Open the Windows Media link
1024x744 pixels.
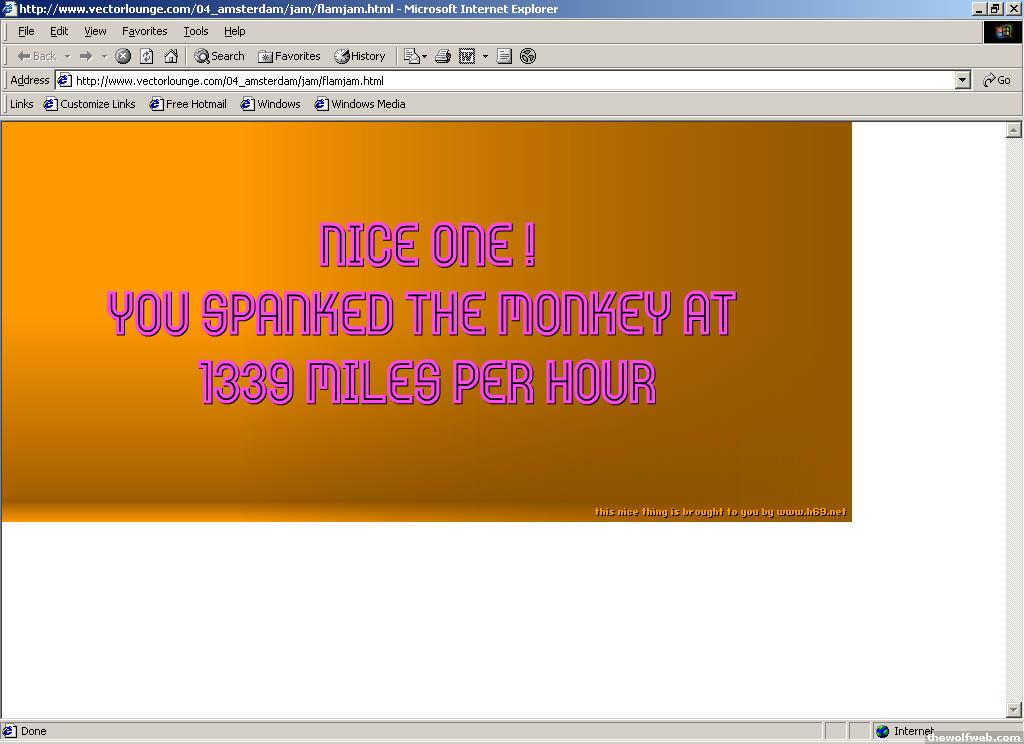point(360,104)
